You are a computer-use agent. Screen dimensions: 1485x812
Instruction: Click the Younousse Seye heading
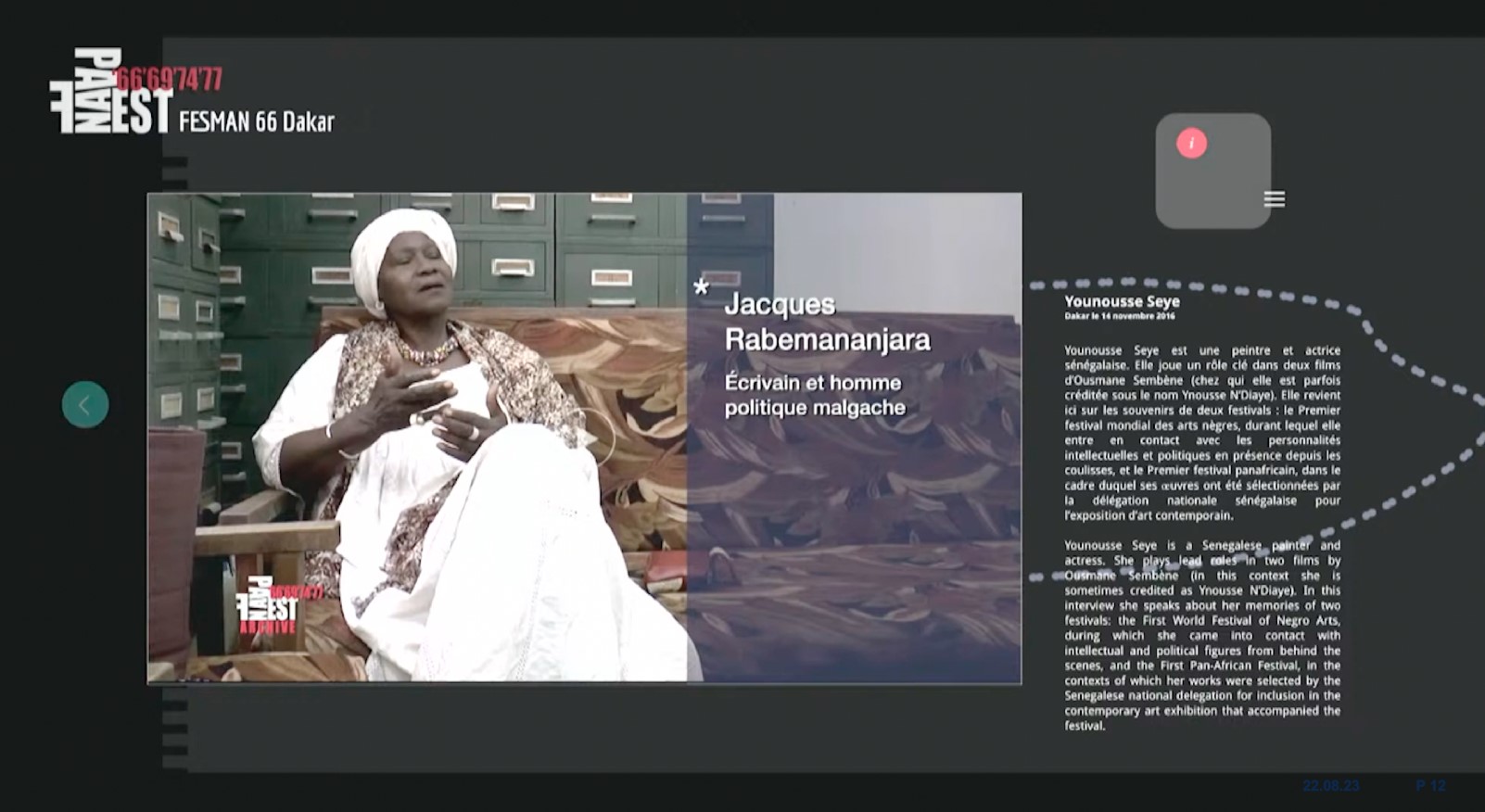click(1122, 301)
